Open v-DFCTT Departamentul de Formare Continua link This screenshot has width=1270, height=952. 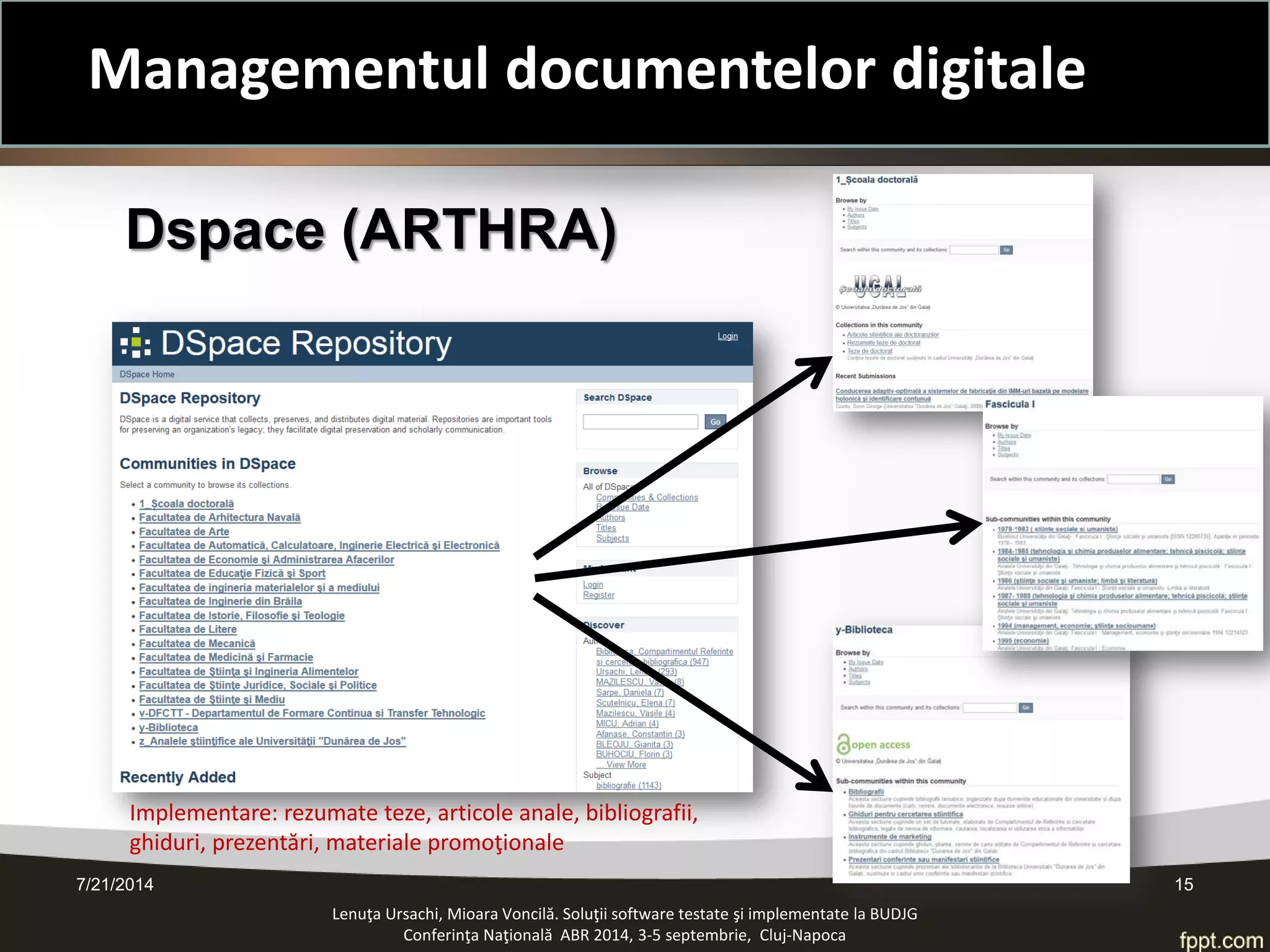312,713
